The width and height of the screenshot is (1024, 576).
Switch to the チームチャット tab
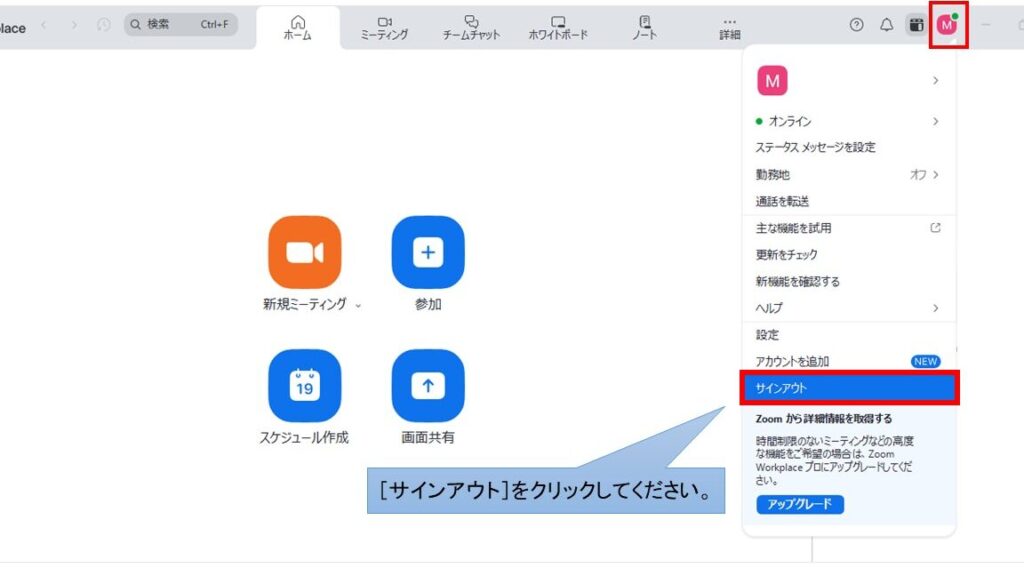[471, 27]
